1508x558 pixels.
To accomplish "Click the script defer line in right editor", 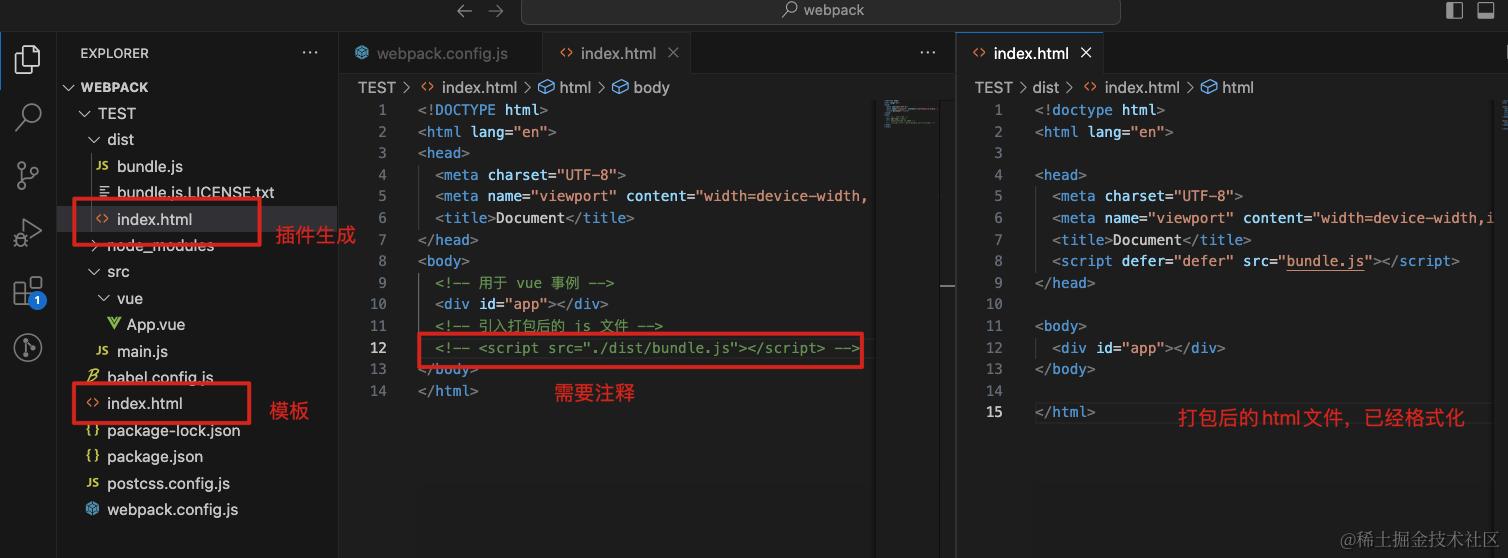I will pos(1256,261).
